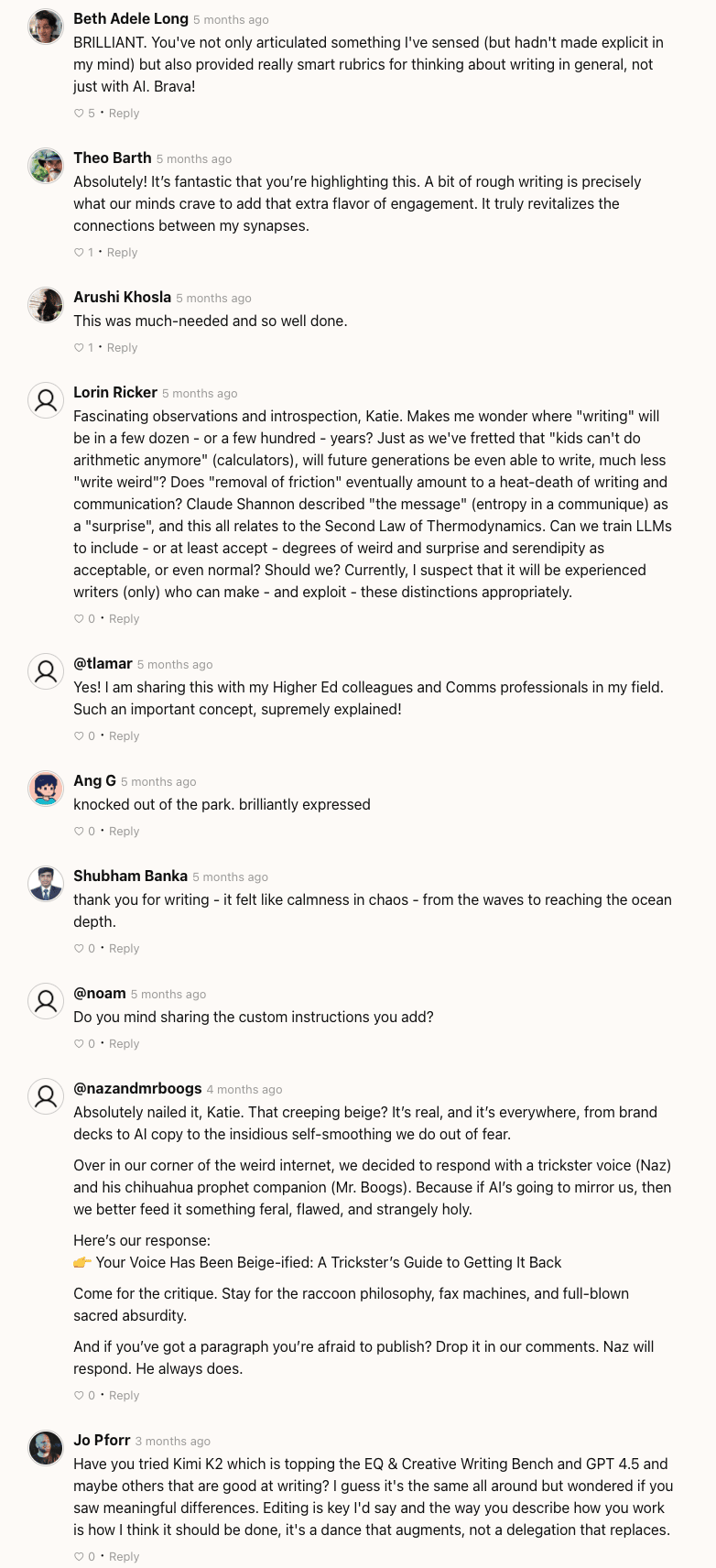This screenshot has width=716, height=1568.
Task: Open Theo Barth's profile name
Action: (x=112, y=158)
